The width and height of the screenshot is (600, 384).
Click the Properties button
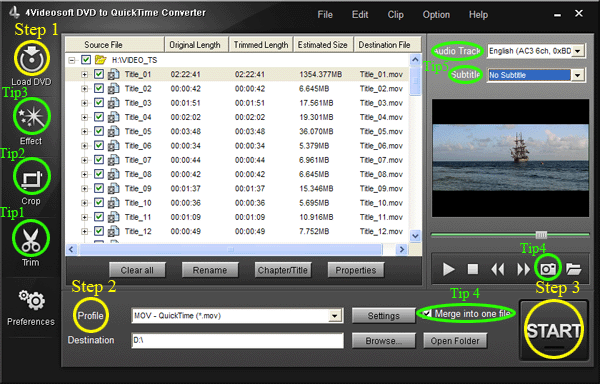click(356, 270)
